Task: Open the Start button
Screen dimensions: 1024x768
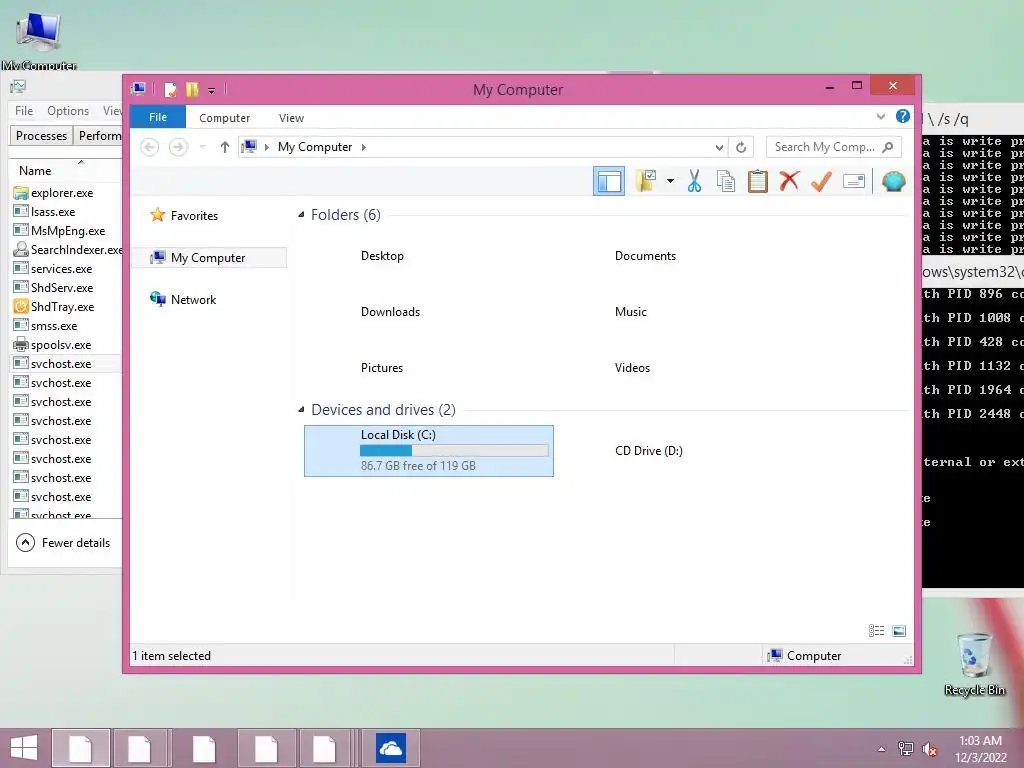Action: click(24, 748)
